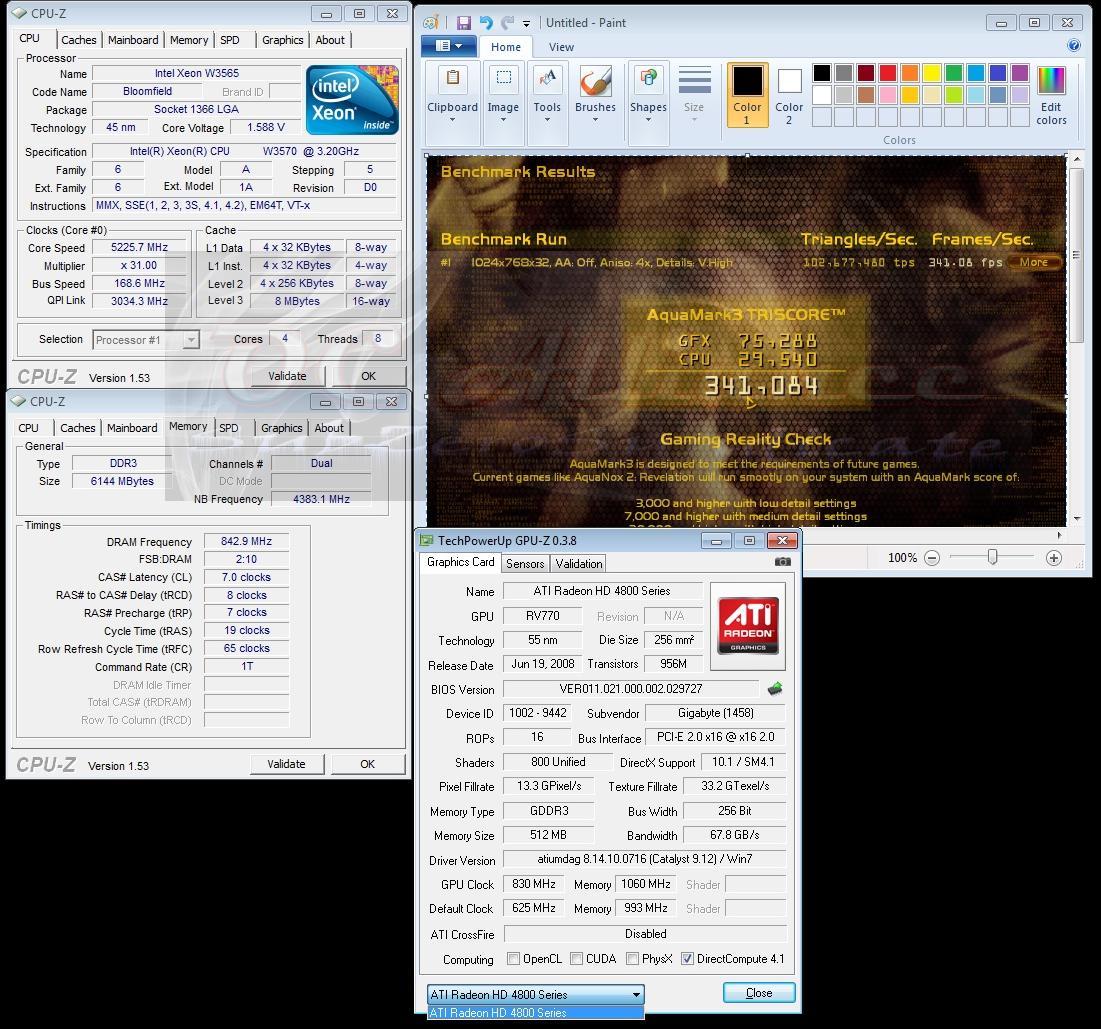1101x1029 pixels.
Task: Click the GPU-Z camera screenshot icon
Action: pos(782,562)
